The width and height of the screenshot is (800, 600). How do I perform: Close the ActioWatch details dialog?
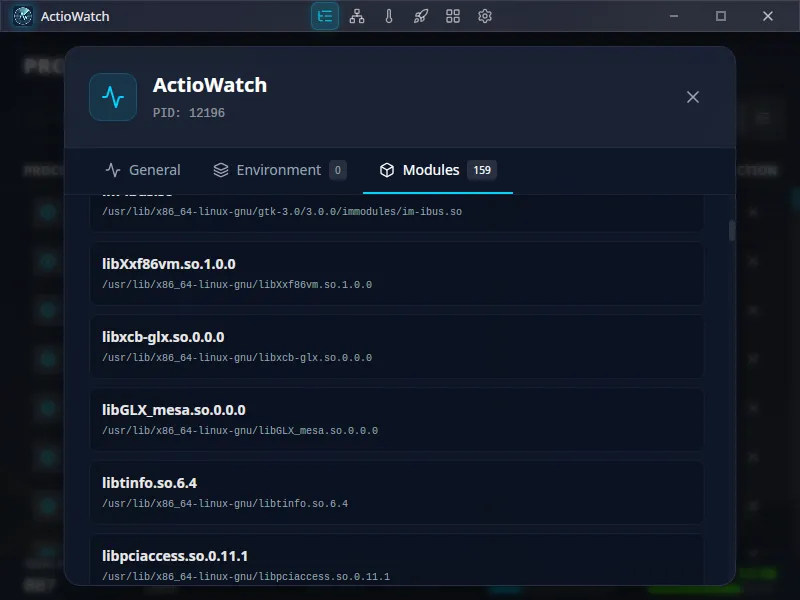(x=693, y=97)
